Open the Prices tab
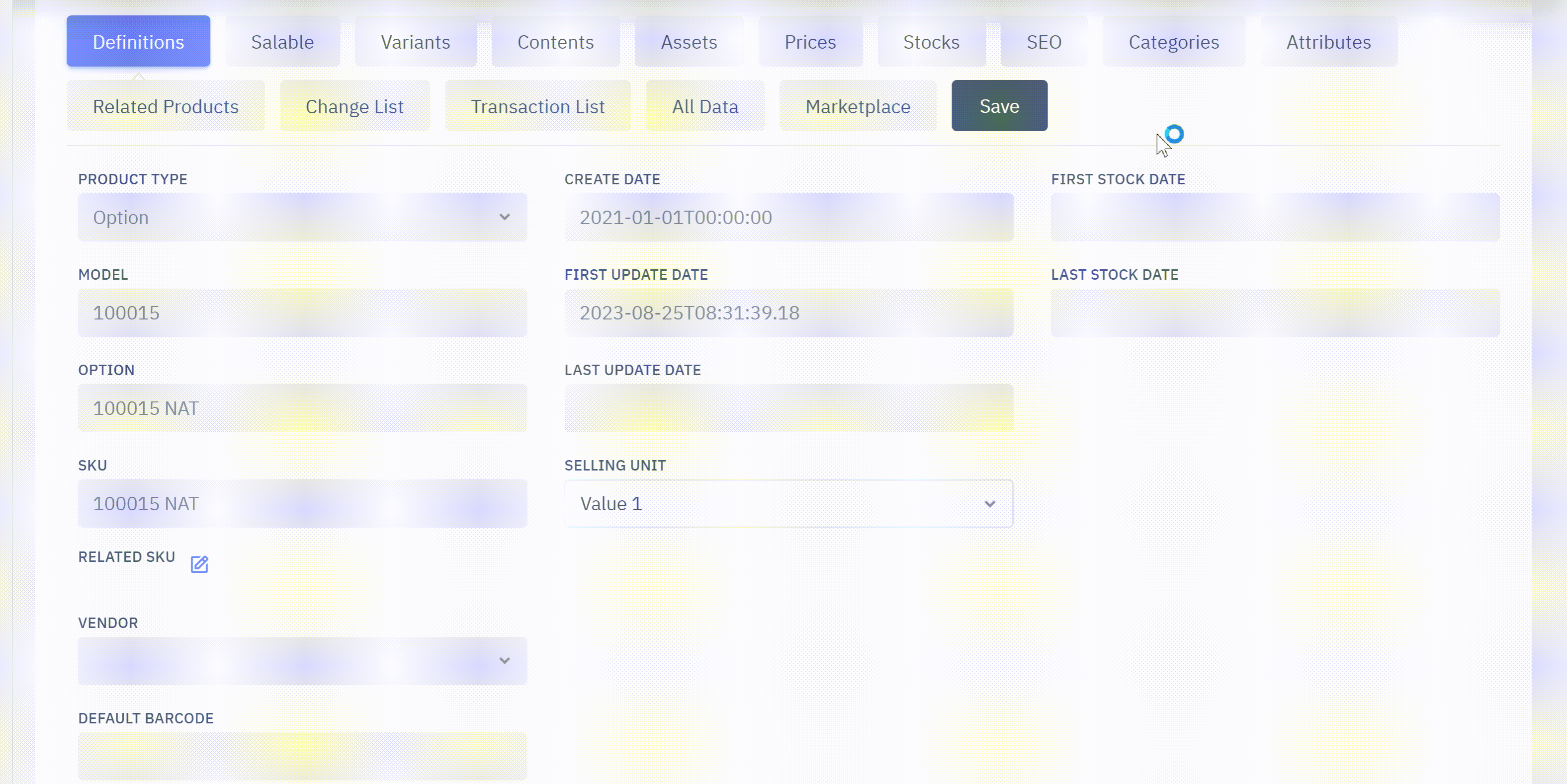This screenshot has width=1567, height=784. (810, 41)
